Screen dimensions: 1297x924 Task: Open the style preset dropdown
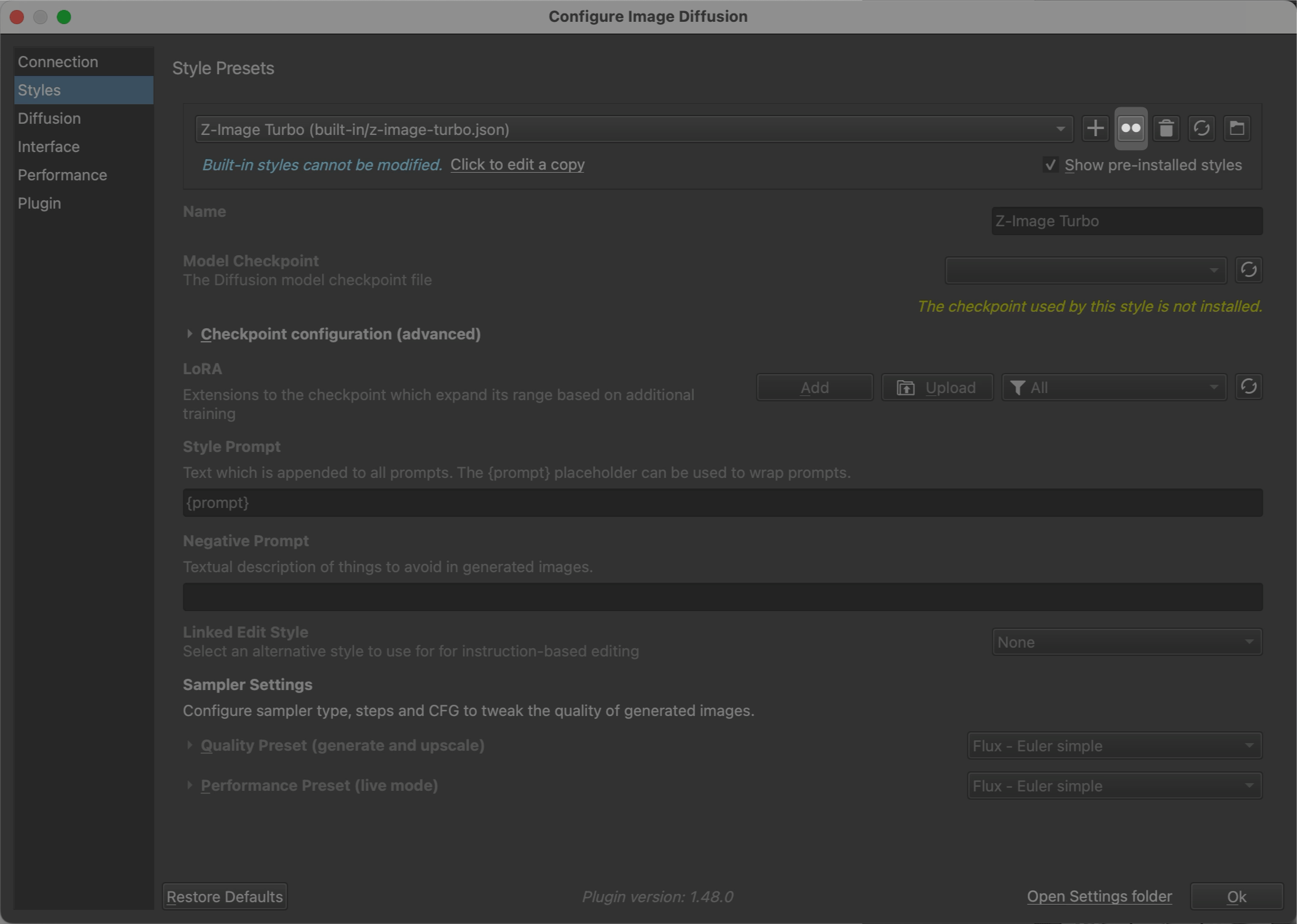[x=634, y=129]
